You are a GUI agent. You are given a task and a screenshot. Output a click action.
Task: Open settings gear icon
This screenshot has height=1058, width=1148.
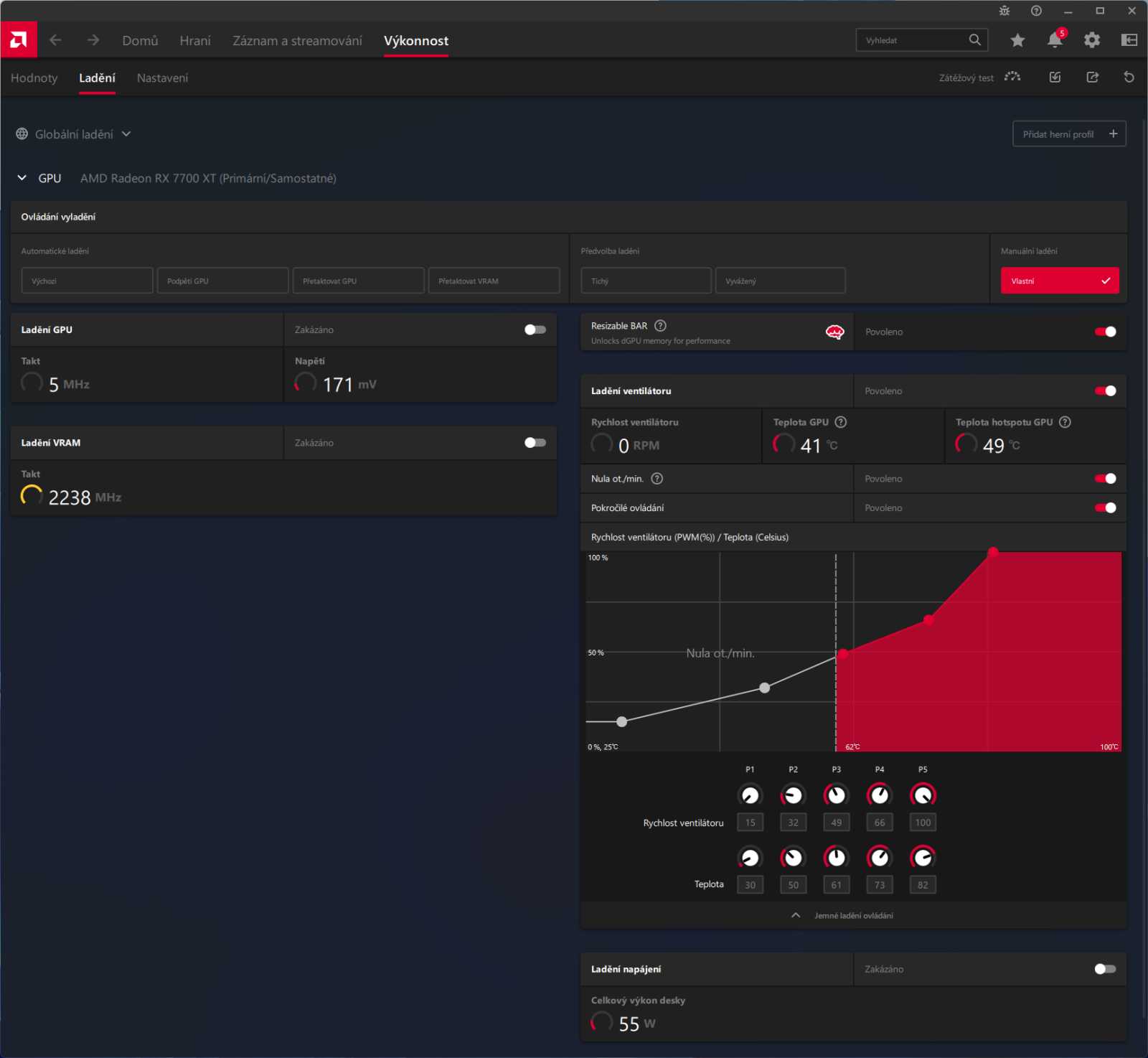coord(1092,40)
